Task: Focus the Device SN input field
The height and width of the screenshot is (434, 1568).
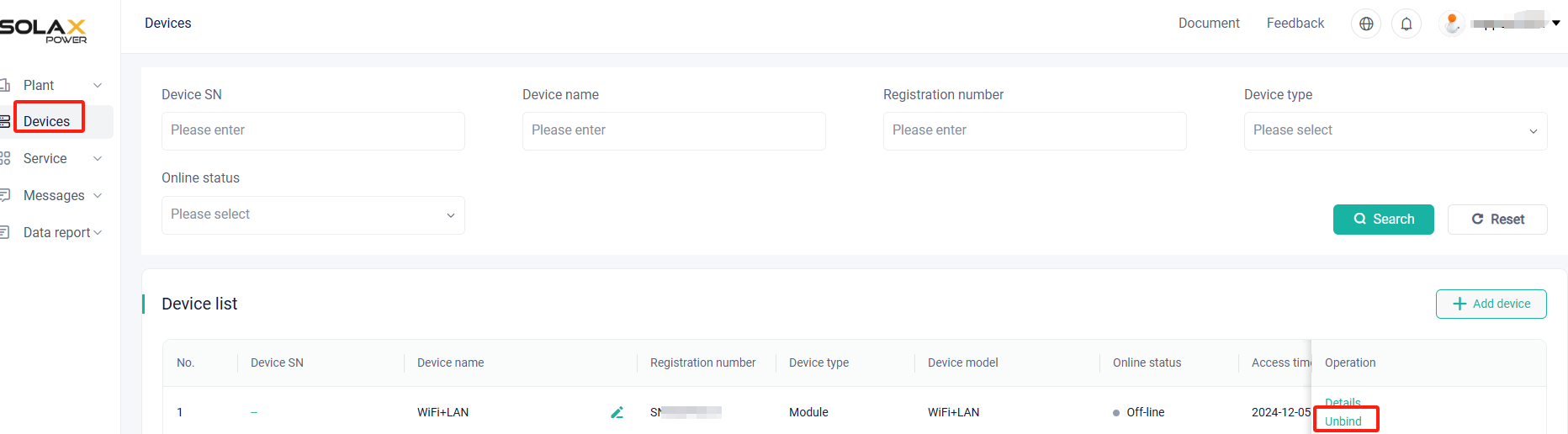Action: pyautogui.click(x=313, y=131)
